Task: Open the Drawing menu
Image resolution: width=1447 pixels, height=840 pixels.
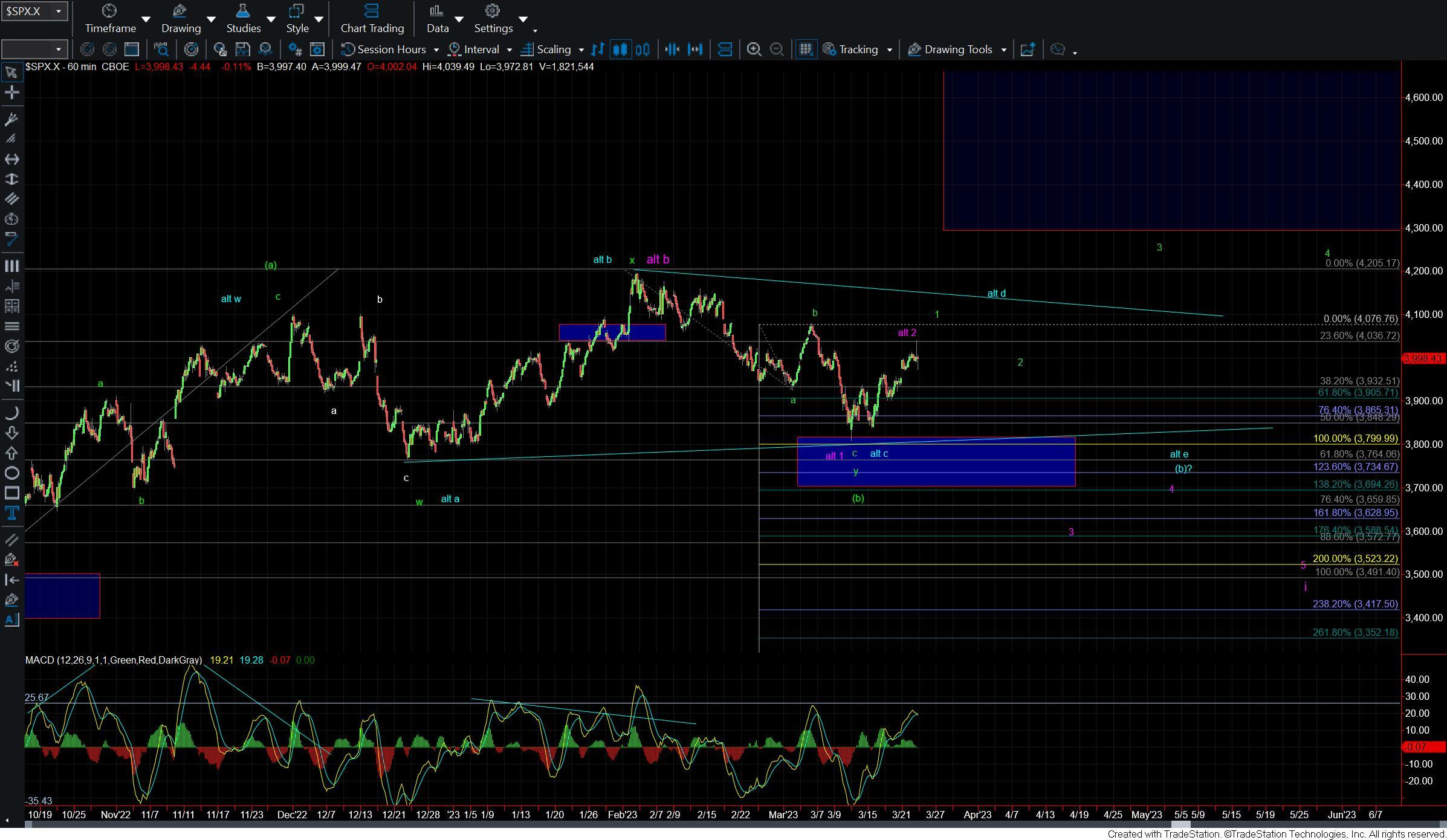Action: pos(181,19)
